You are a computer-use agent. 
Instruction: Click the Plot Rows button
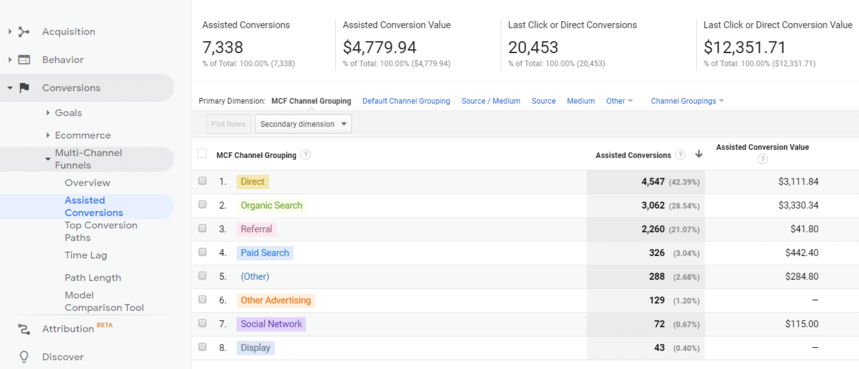pyautogui.click(x=229, y=124)
